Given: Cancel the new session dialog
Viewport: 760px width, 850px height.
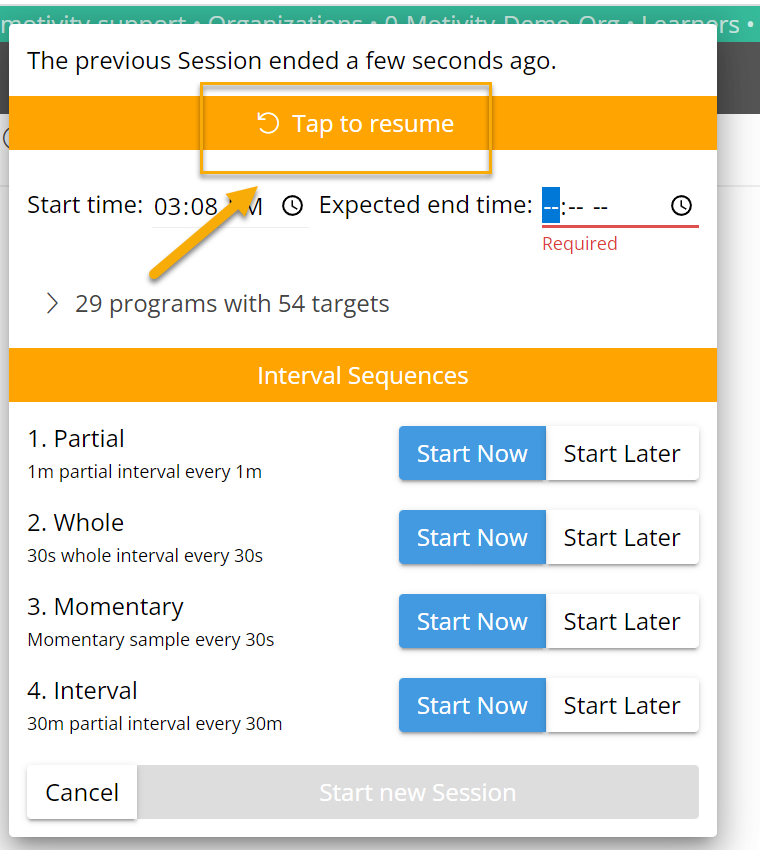Looking at the screenshot, I should (x=81, y=792).
